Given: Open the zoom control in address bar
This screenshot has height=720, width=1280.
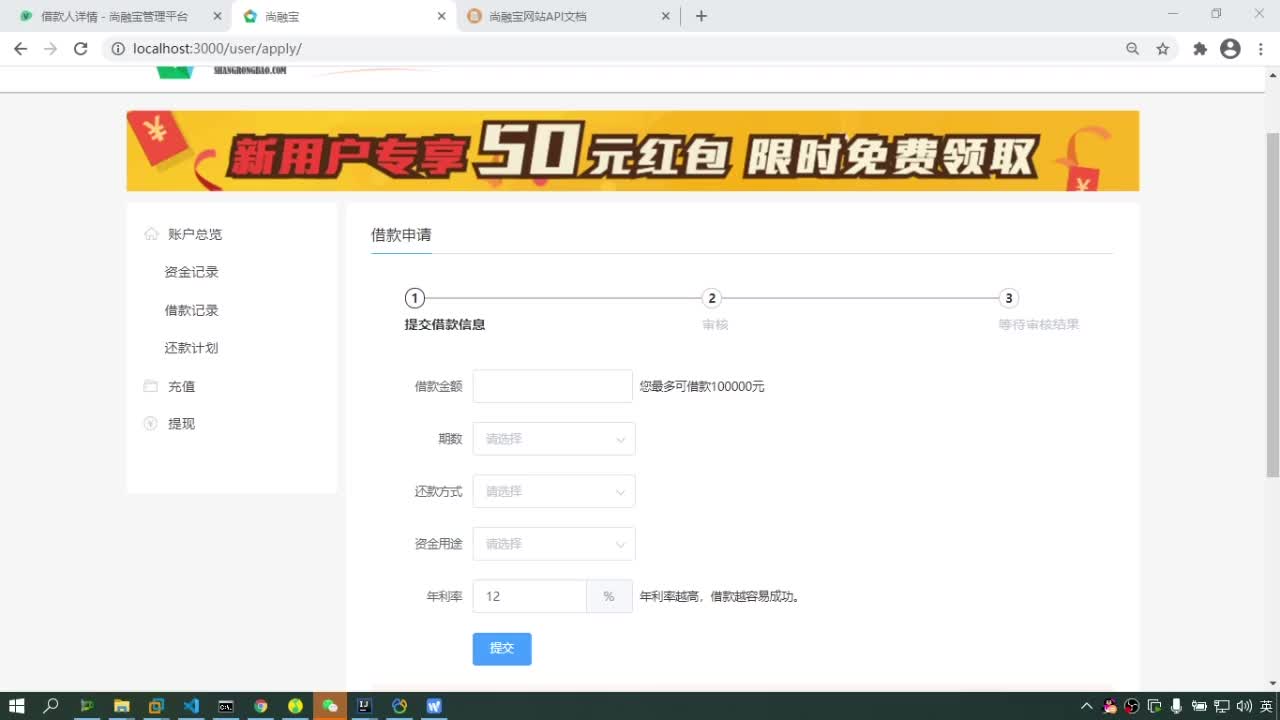Looking at the screenshot, I should click(x=1132, y=48).
